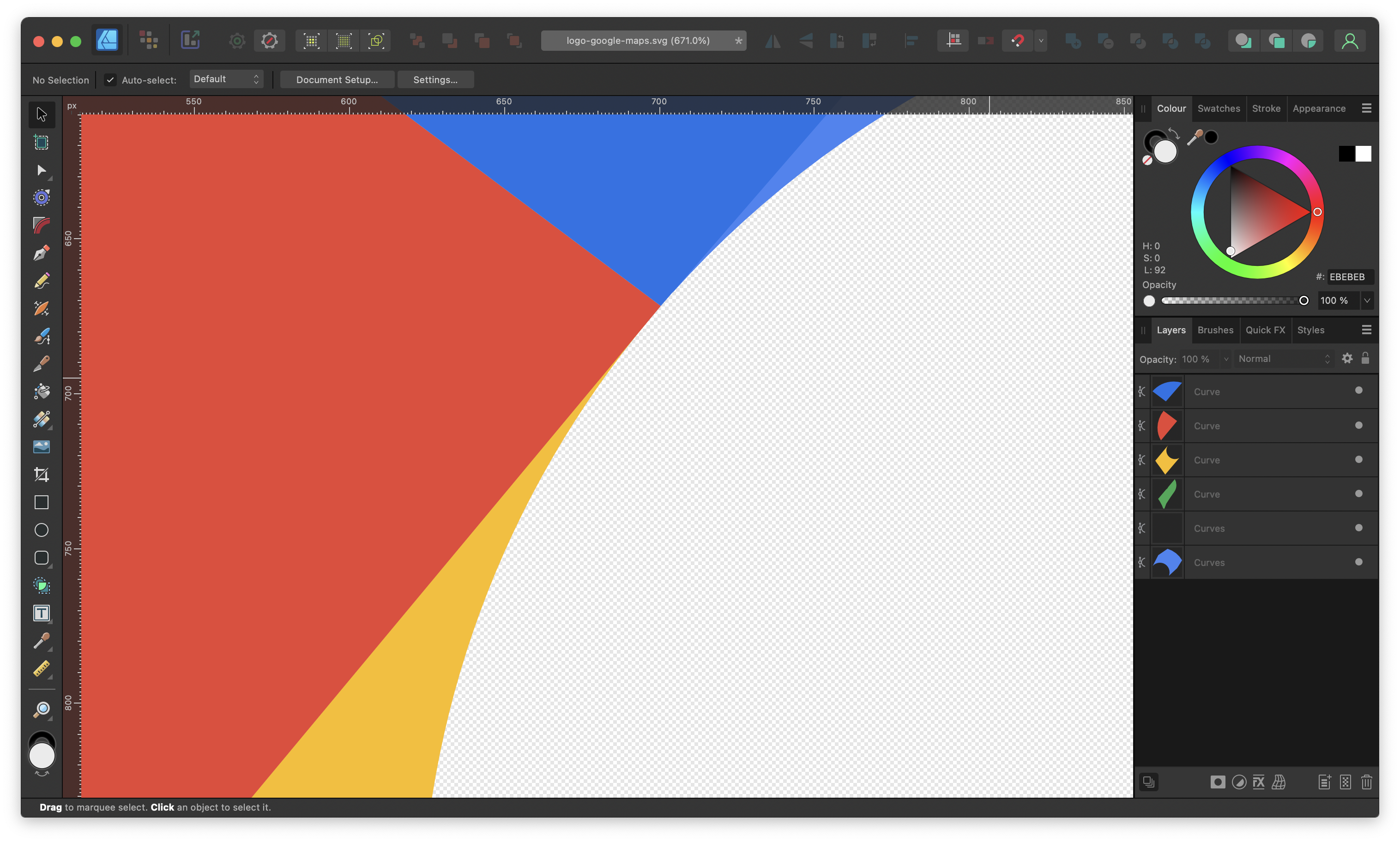Viewport: 1400px width, 842px height.
Task: Select the Pen tool
Action: (42, 253)
